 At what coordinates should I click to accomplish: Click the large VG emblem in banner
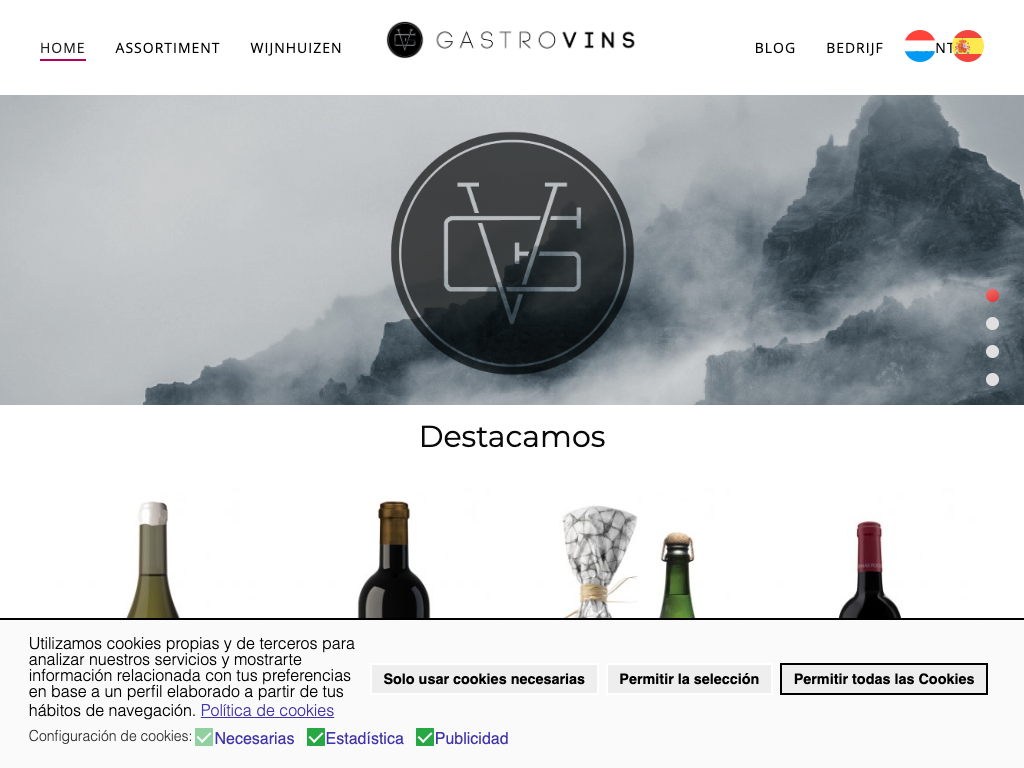coord(512,253)
